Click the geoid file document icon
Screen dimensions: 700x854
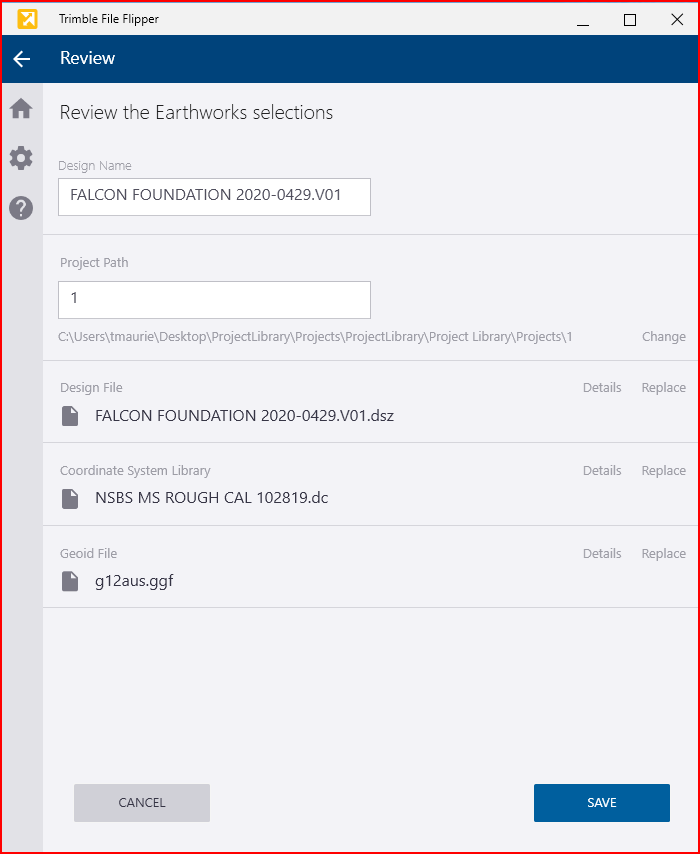click(70, 582)
